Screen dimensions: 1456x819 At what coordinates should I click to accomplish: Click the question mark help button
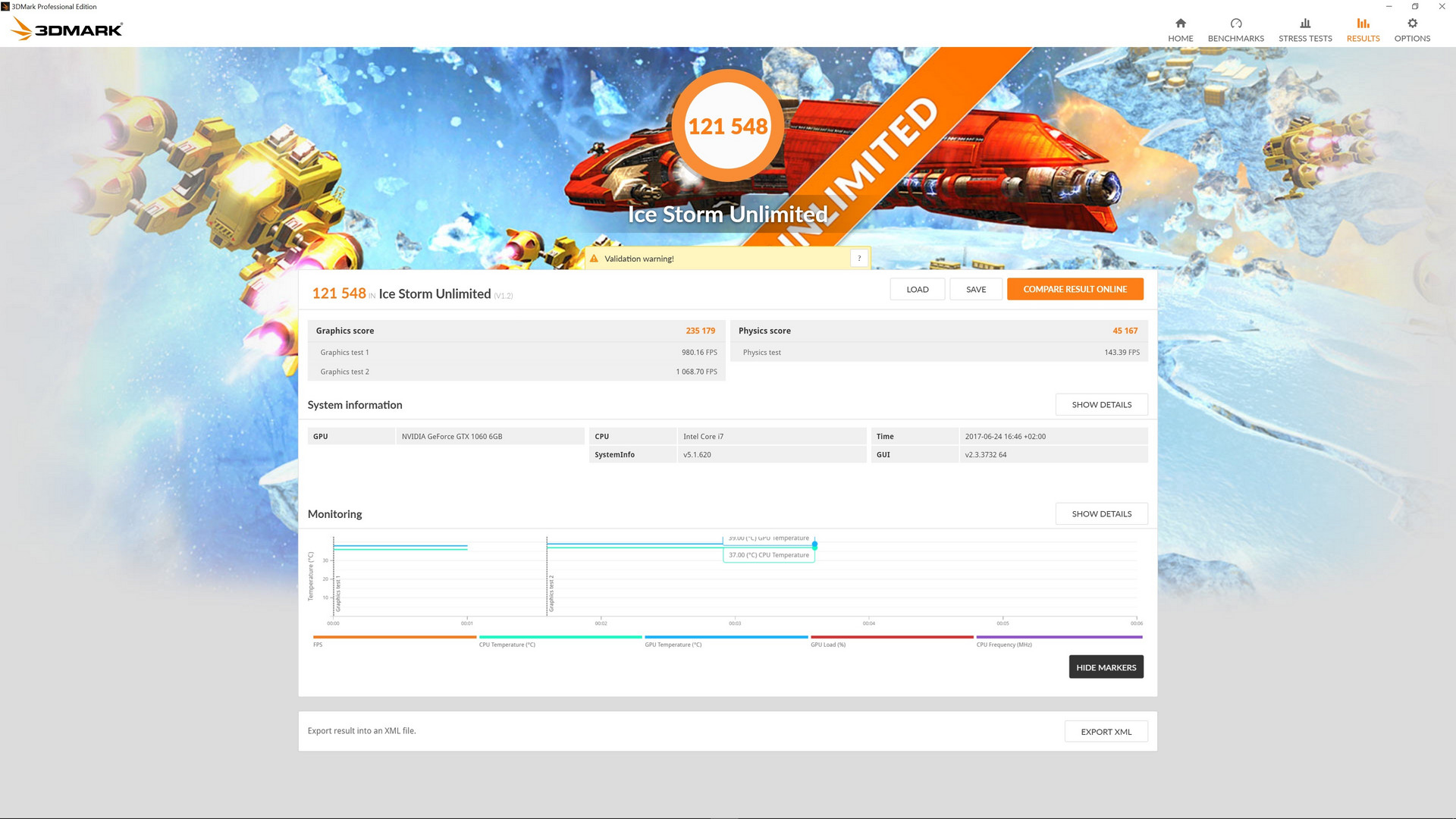pos(858,259)
